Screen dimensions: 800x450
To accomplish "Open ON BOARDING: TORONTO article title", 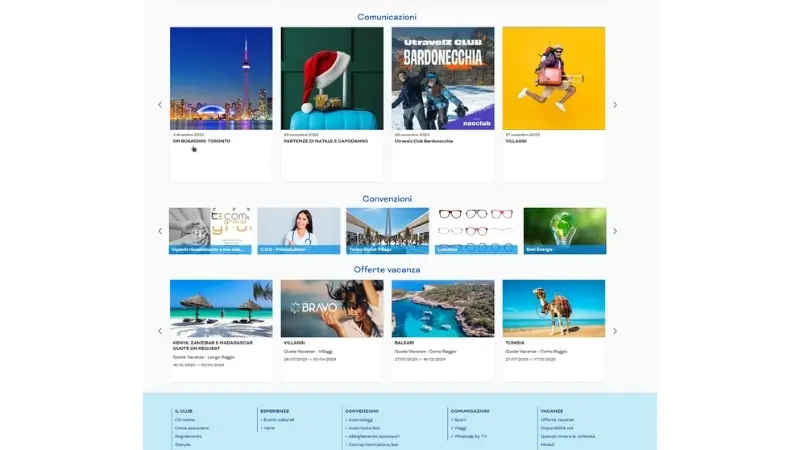I will 202,141.
